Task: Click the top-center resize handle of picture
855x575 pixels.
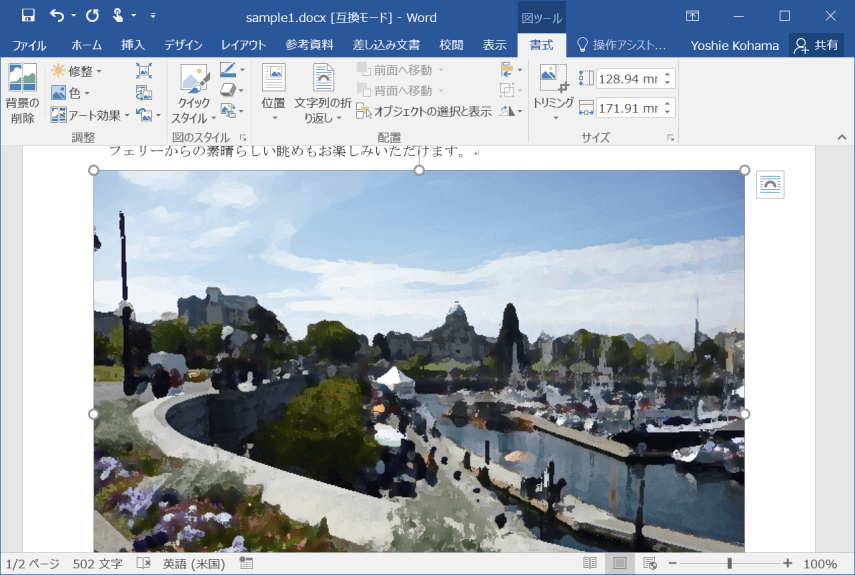Action: pyautogui.click(x=419, y=170)
